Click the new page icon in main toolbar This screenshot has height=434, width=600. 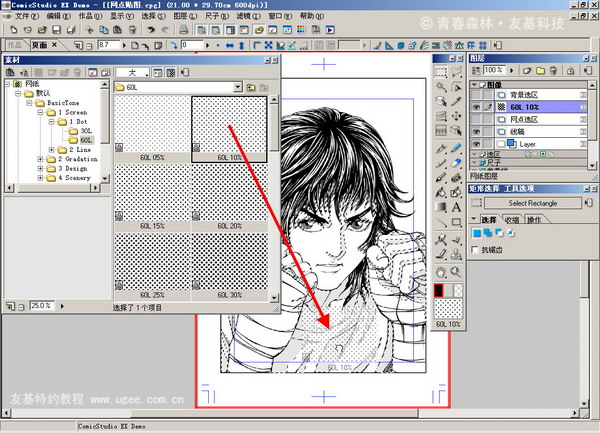[x=13, y=29]
